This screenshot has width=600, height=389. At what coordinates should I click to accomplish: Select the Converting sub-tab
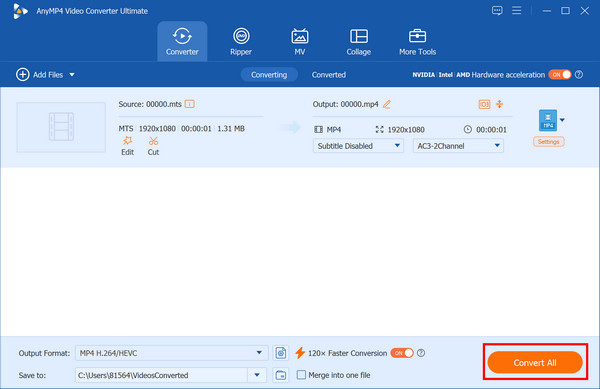(269, 75)
